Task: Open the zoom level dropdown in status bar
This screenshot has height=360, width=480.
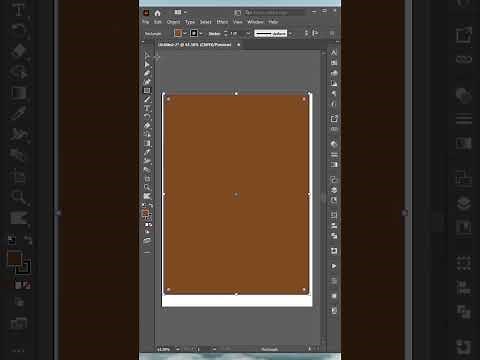Action: 178,349
